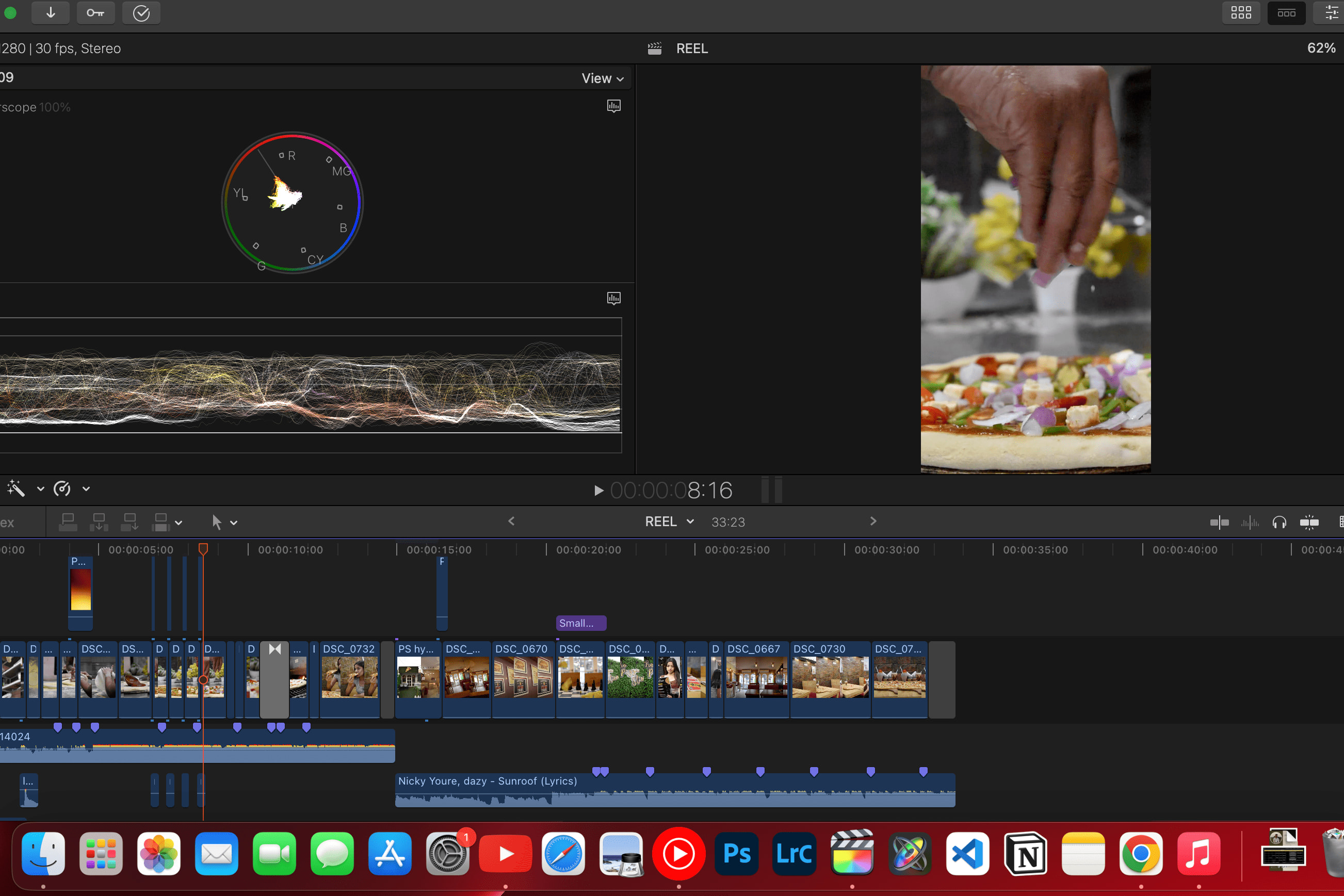Click the Small... purple title clip

pos(580,623)
